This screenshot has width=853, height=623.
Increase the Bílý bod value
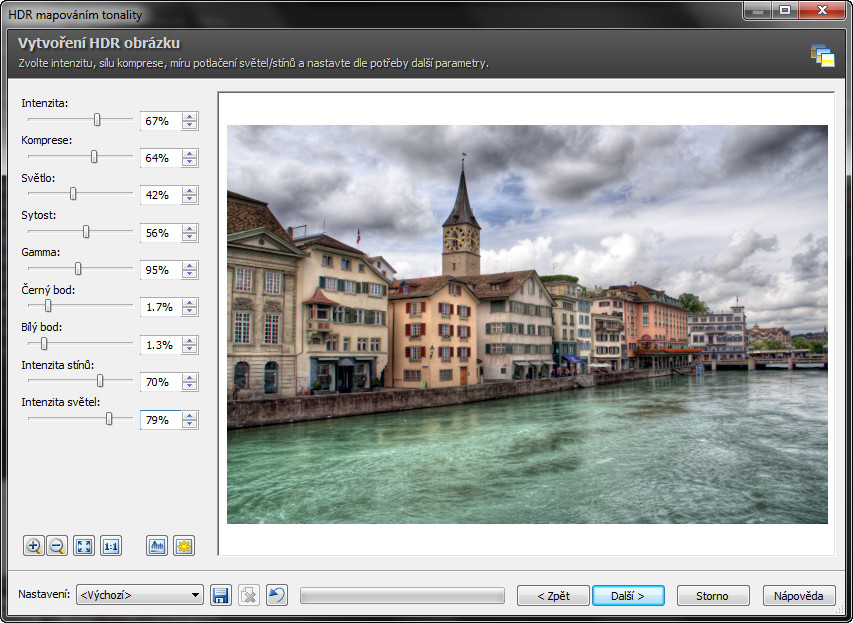pyautogui.click(x=190, y=341)
